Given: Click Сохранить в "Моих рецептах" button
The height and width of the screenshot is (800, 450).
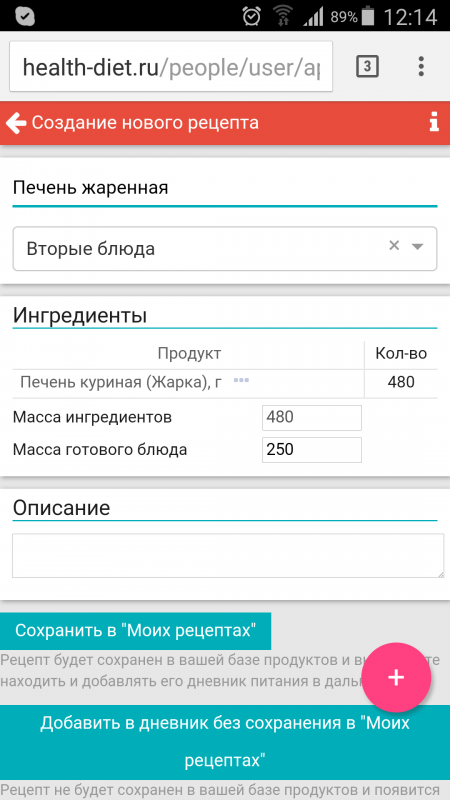Looking at the screenshot, I should pyautogui.click(x=135, y=631).
